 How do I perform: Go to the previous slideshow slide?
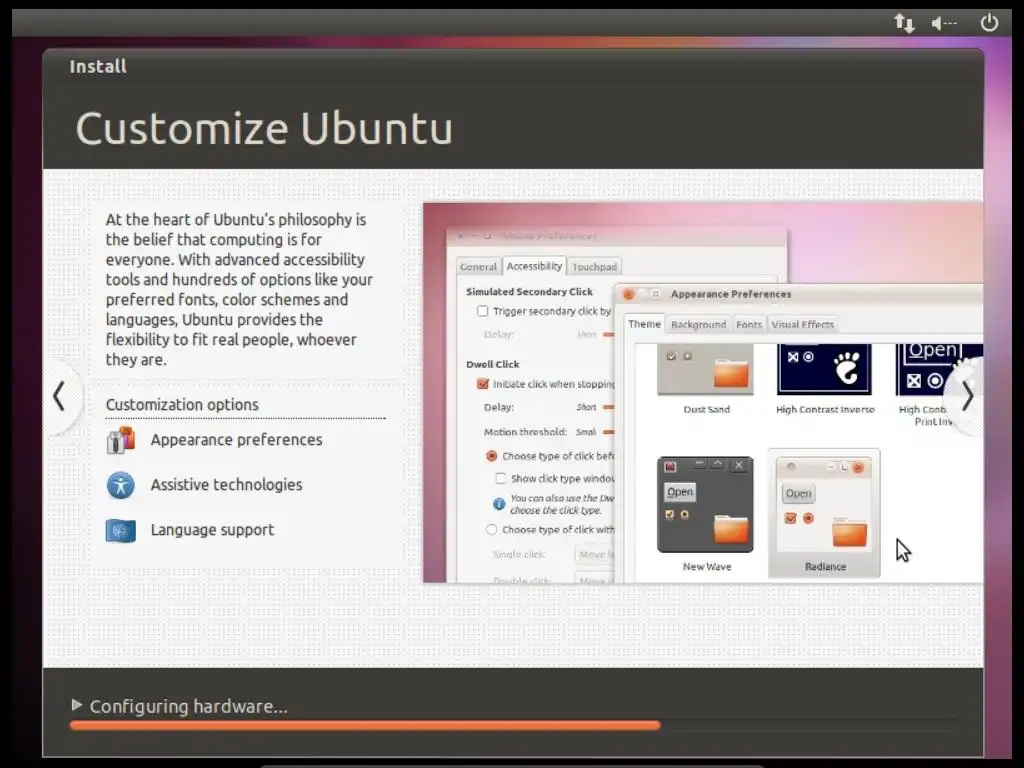[x=59, y=396]
